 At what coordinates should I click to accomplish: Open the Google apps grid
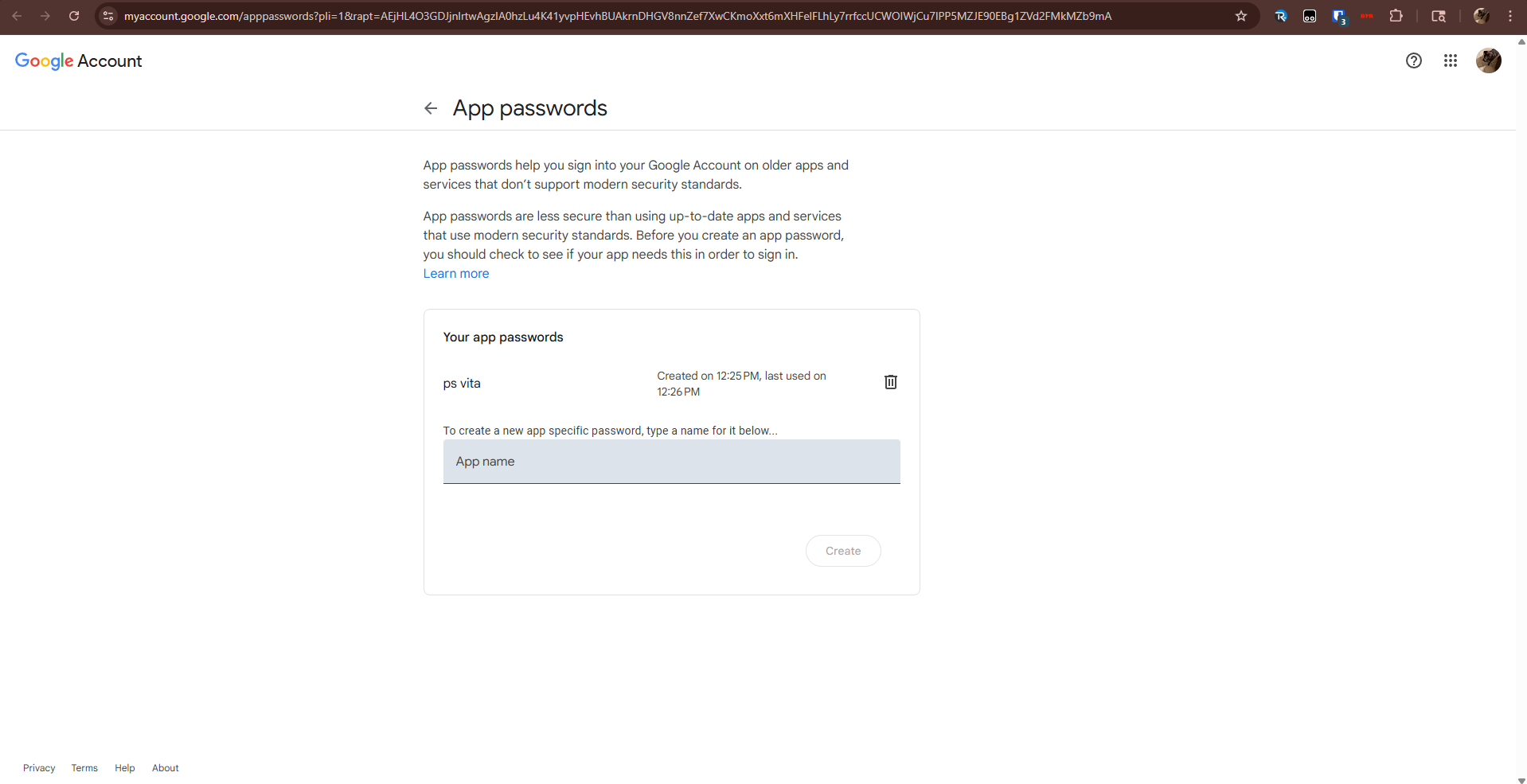[1451, 60]
